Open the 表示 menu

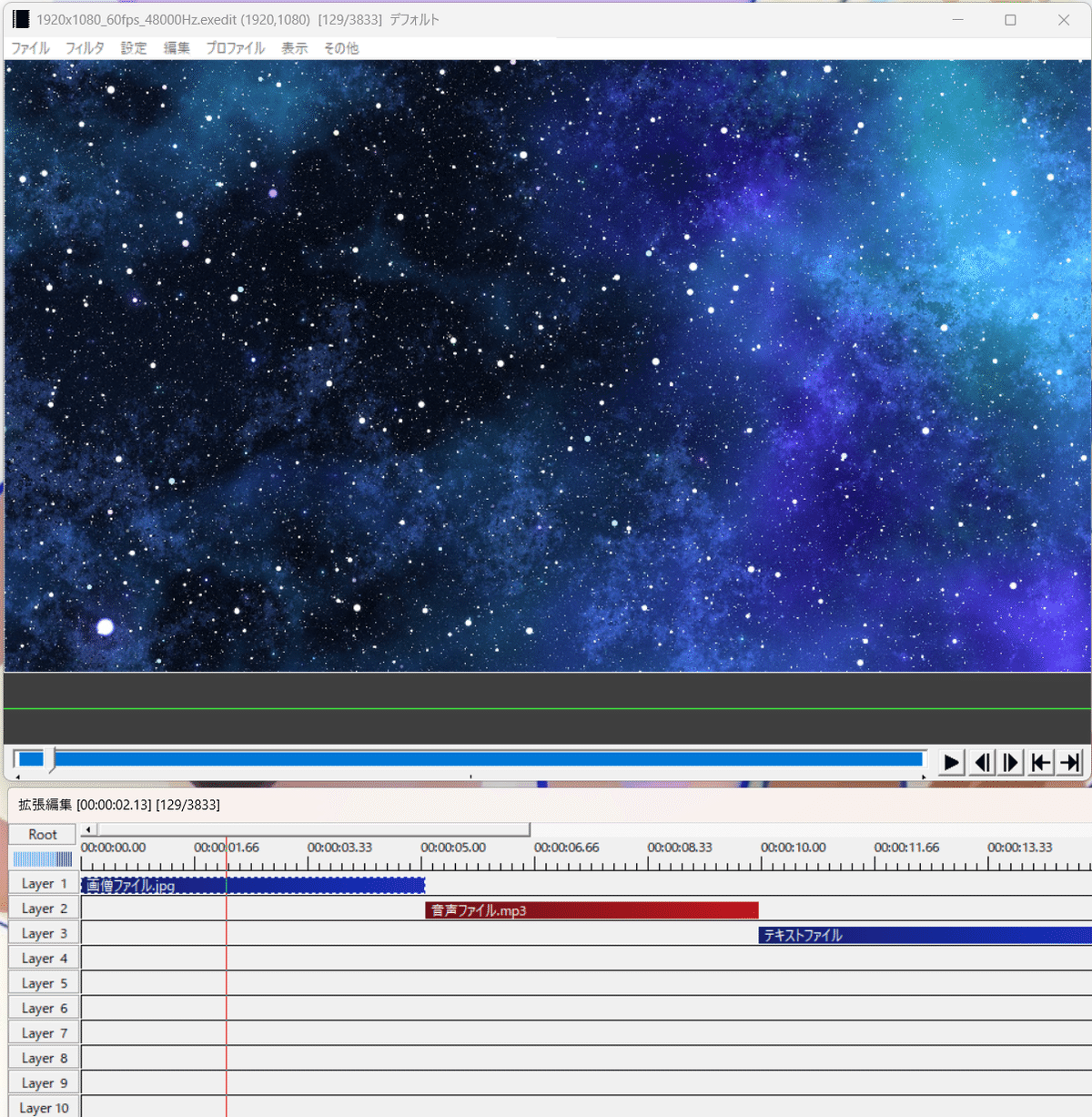[294, 48]
